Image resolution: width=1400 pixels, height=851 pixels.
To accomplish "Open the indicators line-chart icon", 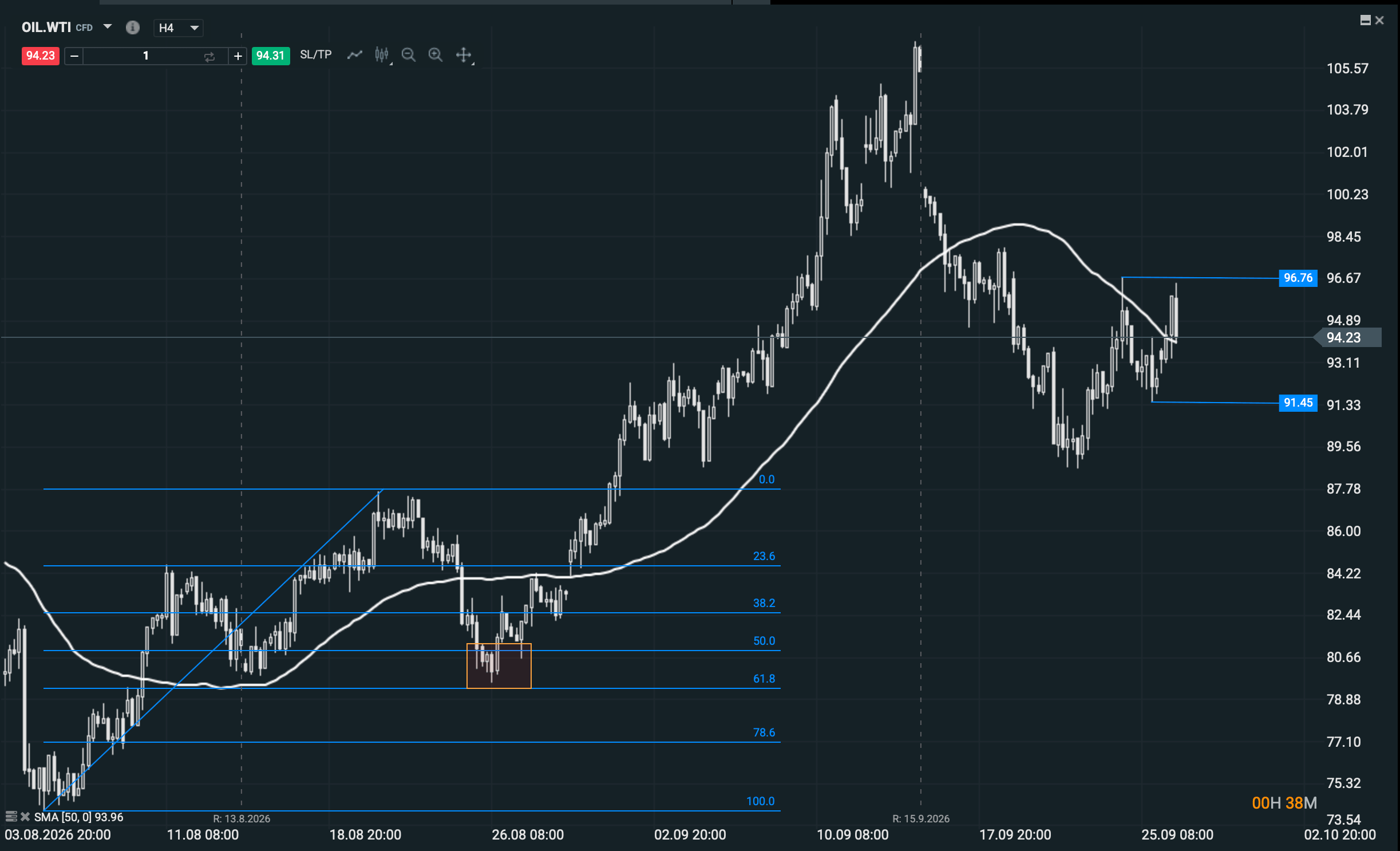I will (x=355, y=55).
